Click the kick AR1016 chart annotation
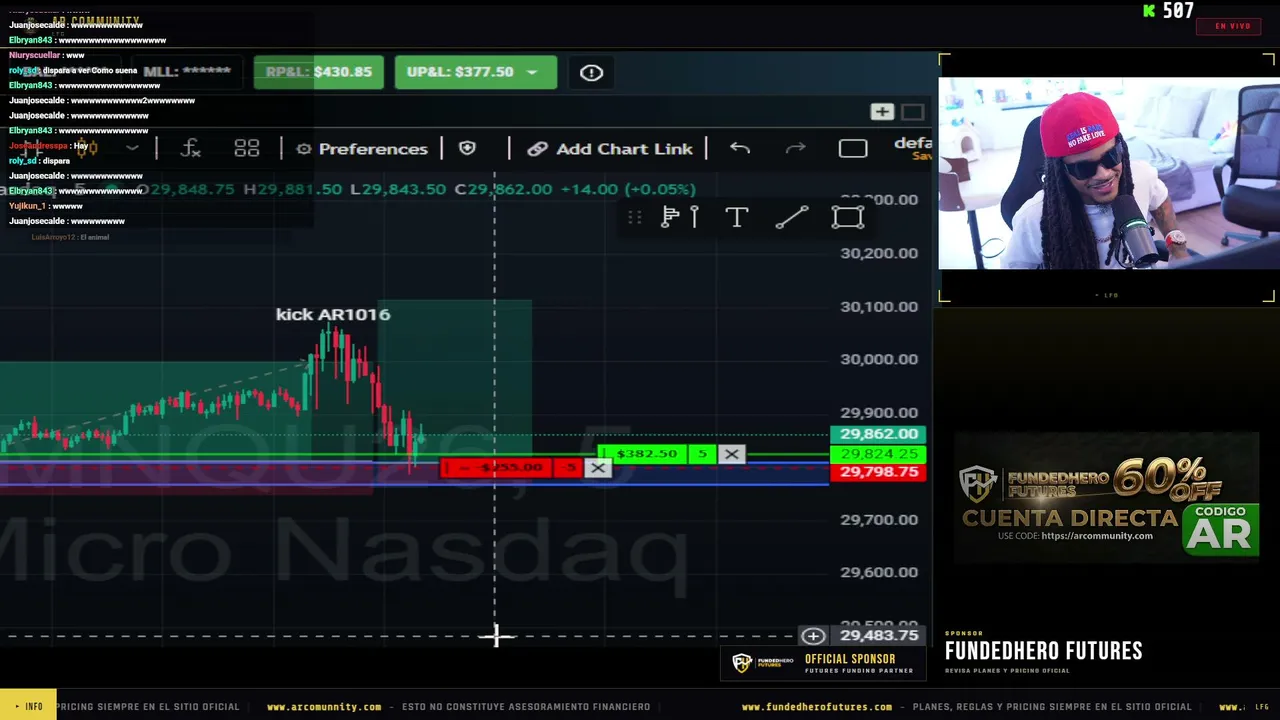1280x720 pixels. (333, 314)
